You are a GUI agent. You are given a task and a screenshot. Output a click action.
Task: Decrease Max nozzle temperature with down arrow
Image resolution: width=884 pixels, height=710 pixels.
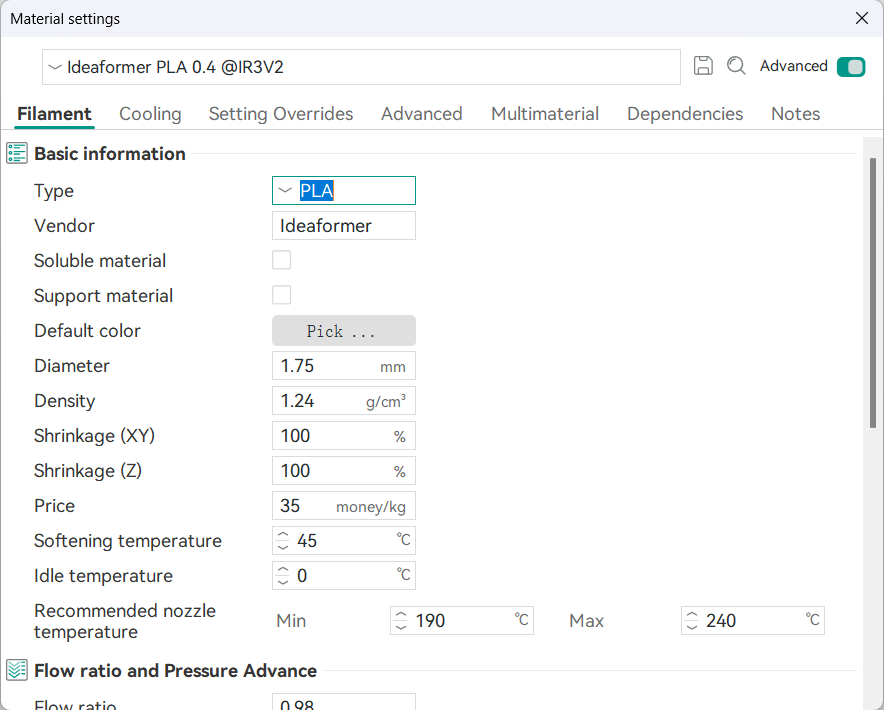pyautogui.click(x=692, y=626)
